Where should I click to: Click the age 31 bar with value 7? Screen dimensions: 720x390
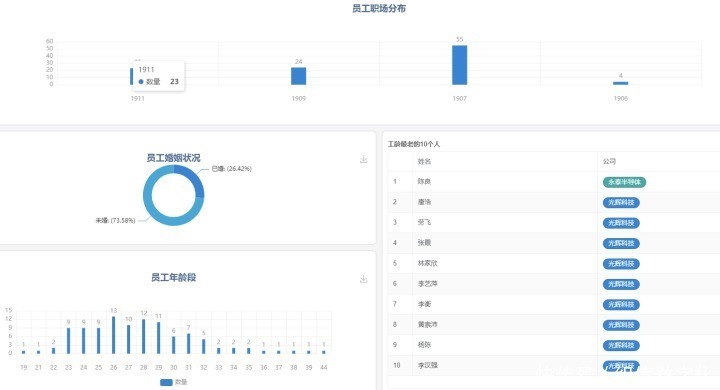(x=188, y=344)
